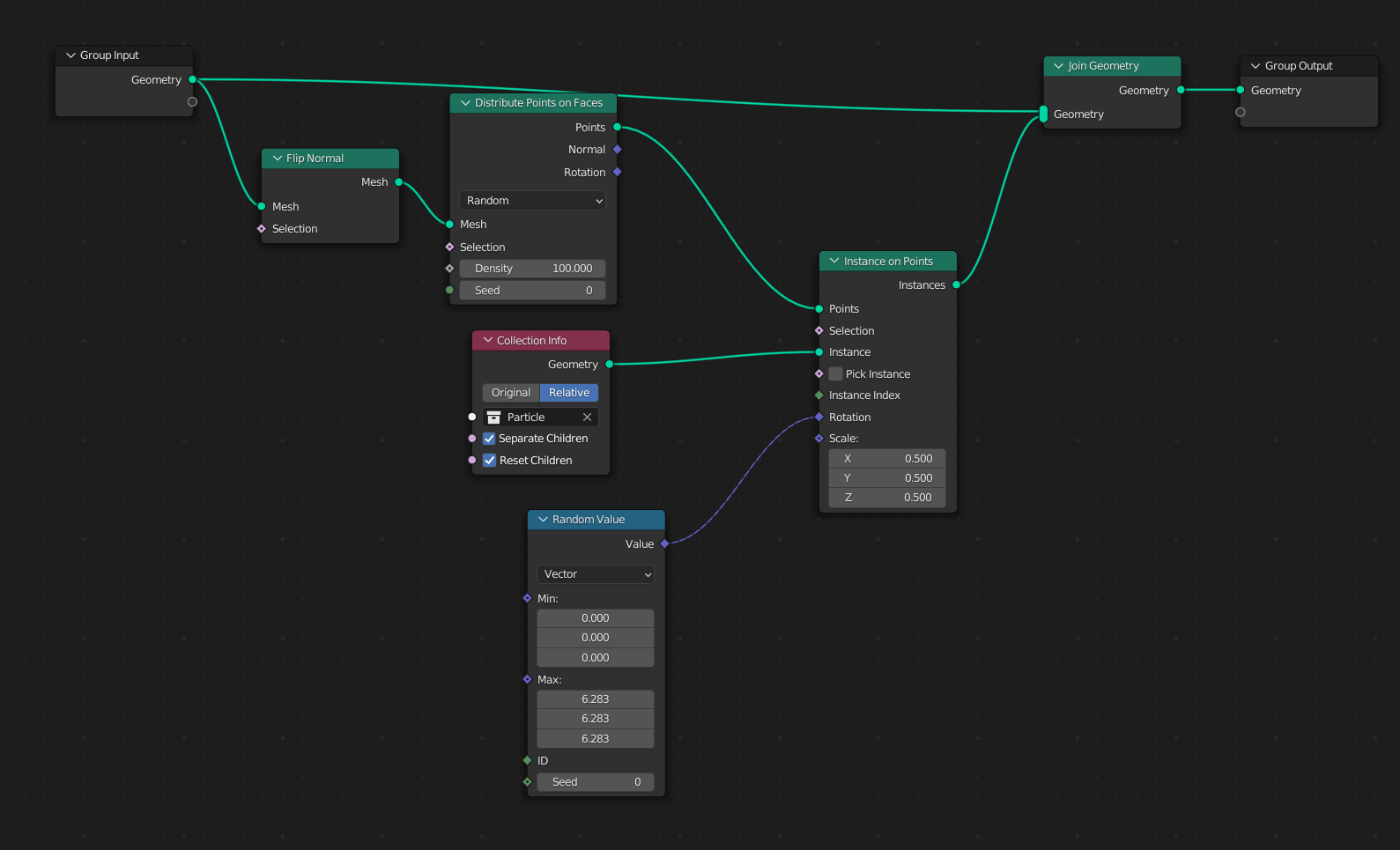Click Instance on Points Instances output socket
Viewport: 1400px width, 850px height.
(956, 285)
